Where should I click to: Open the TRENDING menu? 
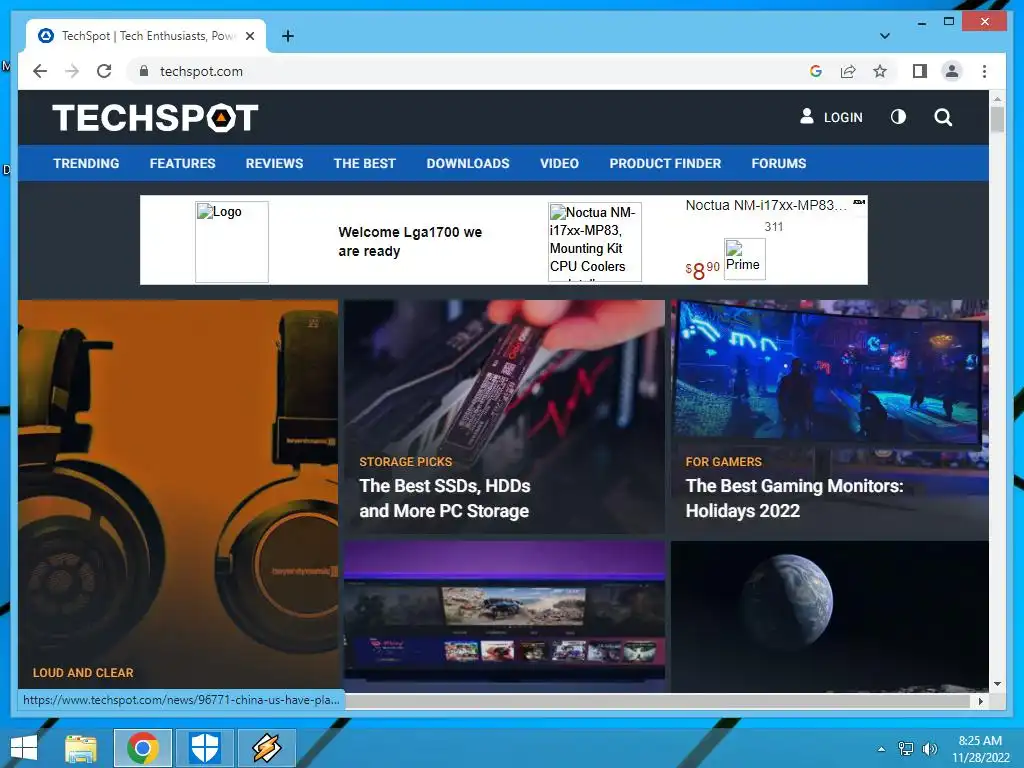(86, 163)
